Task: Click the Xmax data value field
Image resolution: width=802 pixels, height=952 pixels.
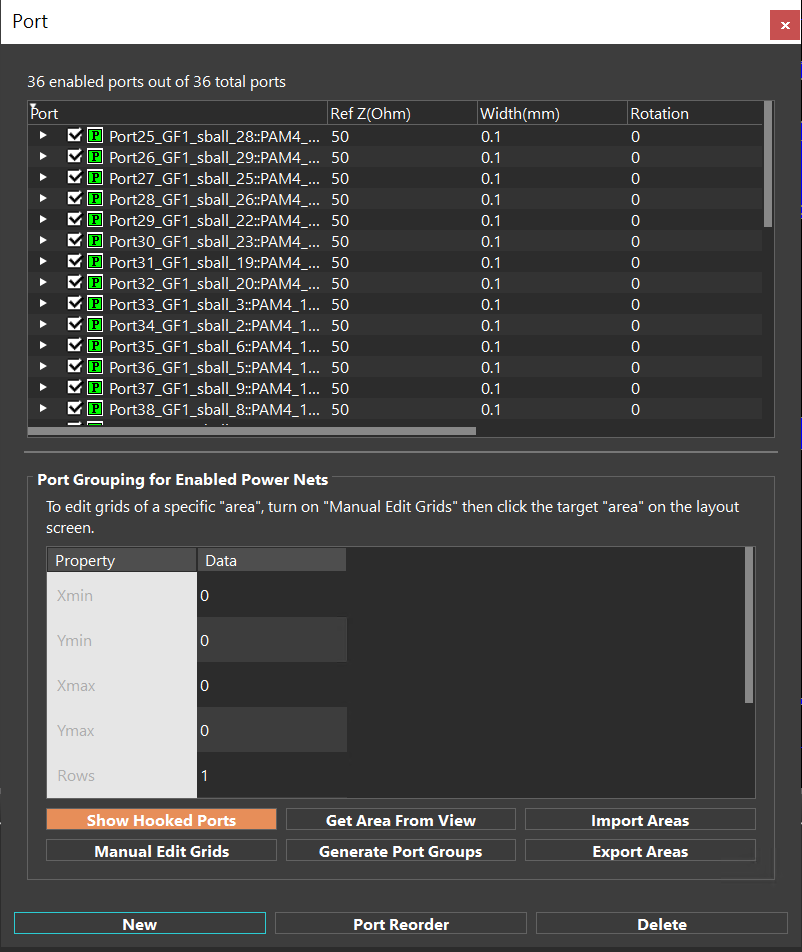Action: [272, 685]
